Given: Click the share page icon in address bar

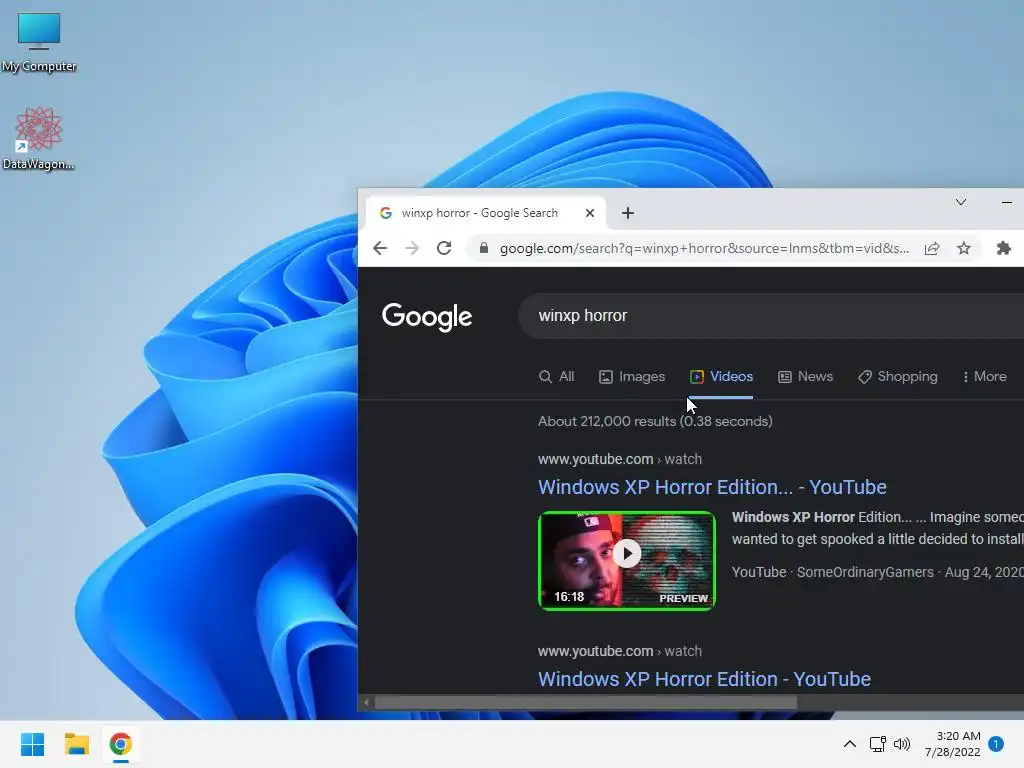Looking at the screenshot, I should 932,248.
